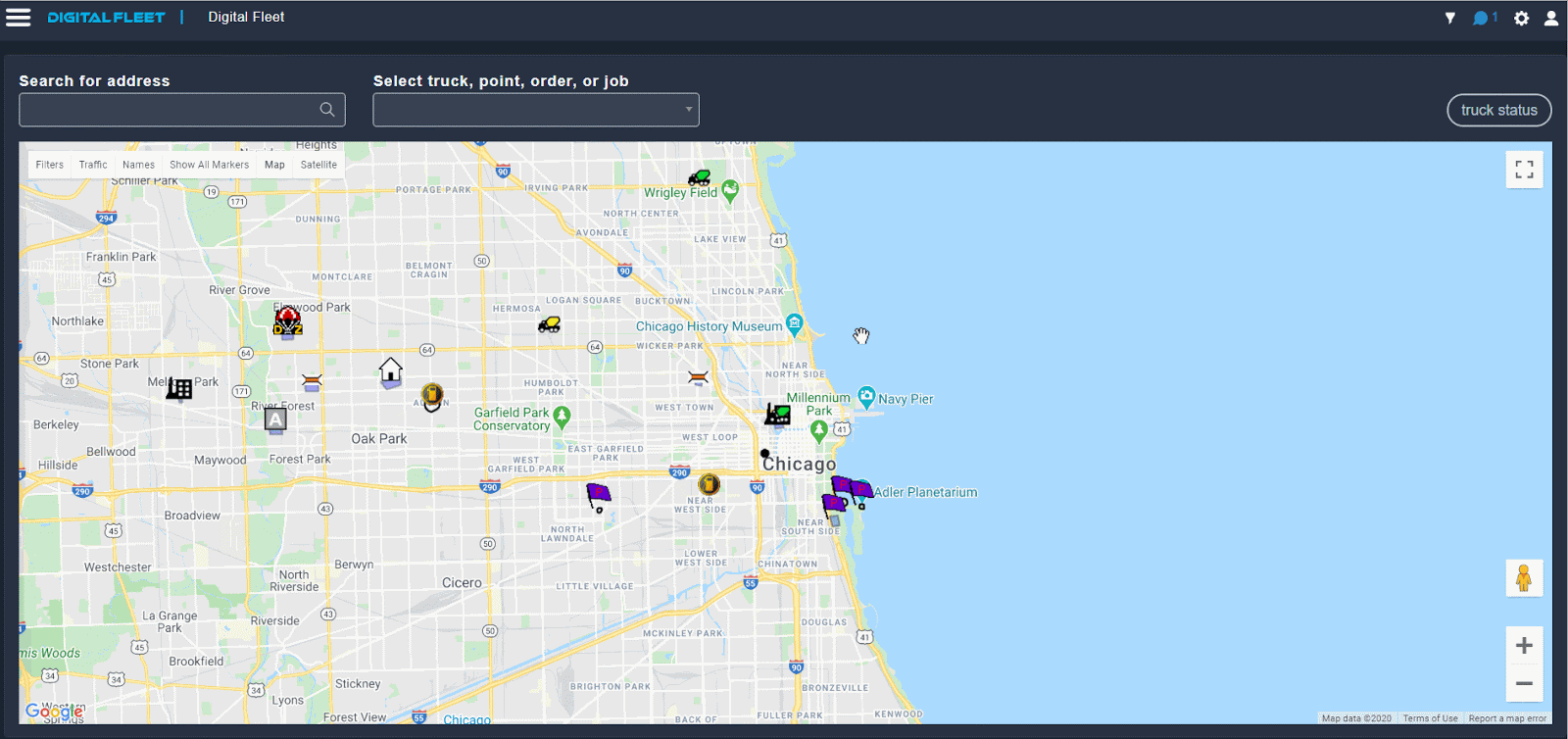
Task: Toggle Names display on map
Action: tap(138, 165)
